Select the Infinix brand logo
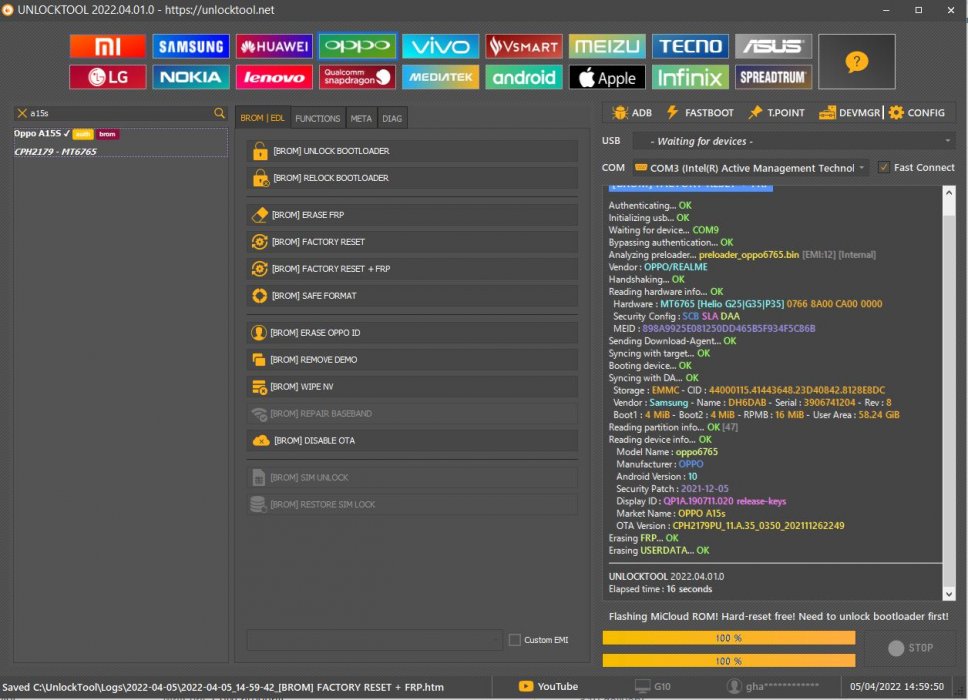The height and width of the screenshot is (700, 968). click(690, 77)
